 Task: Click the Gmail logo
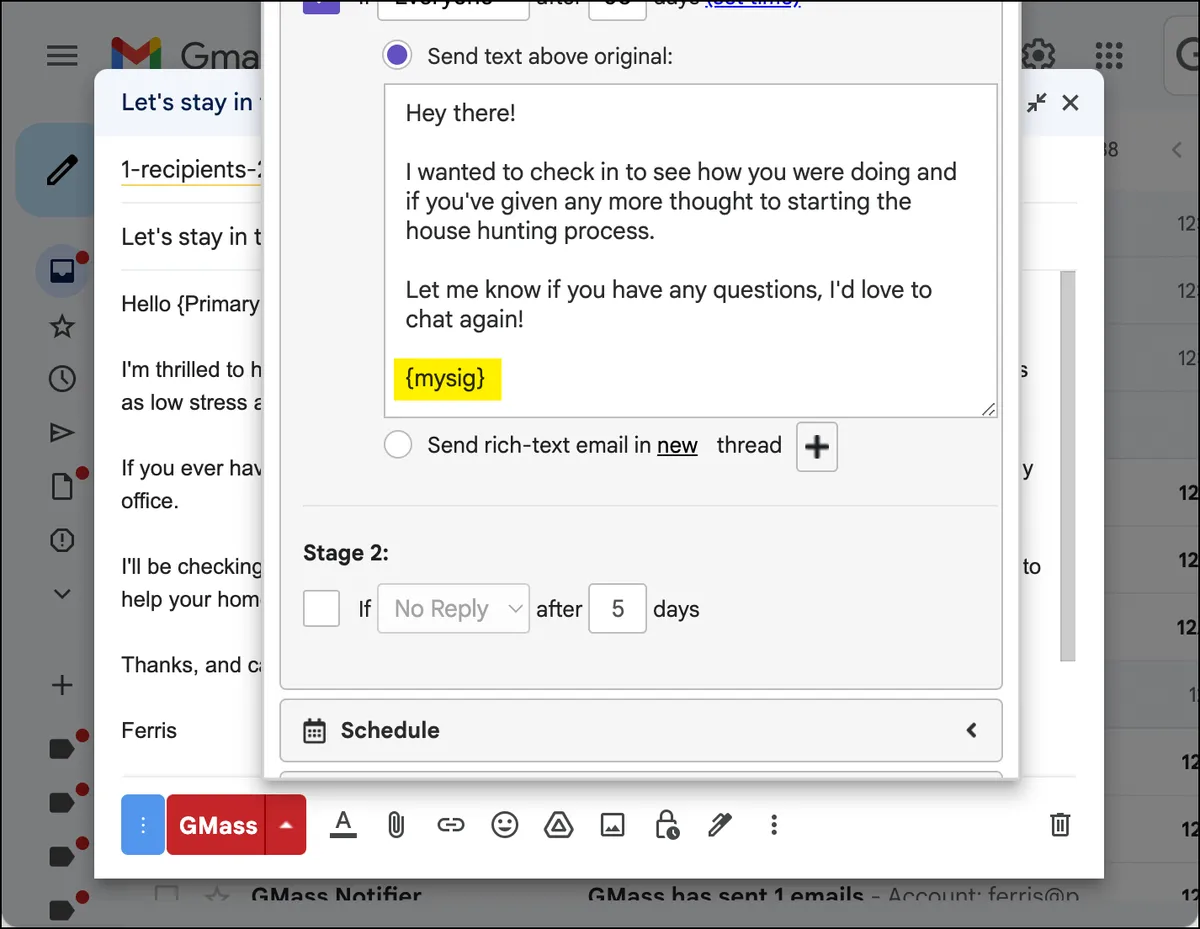[x=137, y=55]
